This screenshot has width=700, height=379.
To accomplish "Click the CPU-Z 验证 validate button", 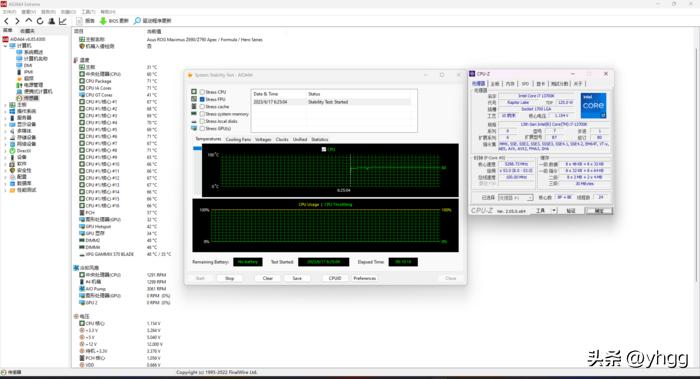I will coord(571,211).
